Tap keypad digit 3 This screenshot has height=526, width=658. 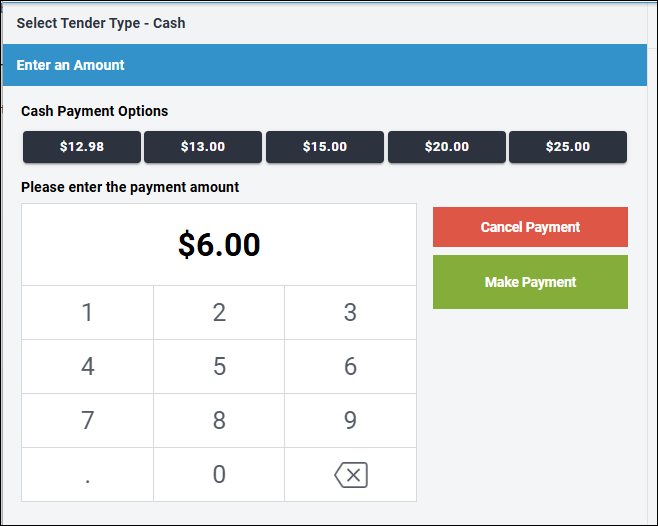(351, 312)
